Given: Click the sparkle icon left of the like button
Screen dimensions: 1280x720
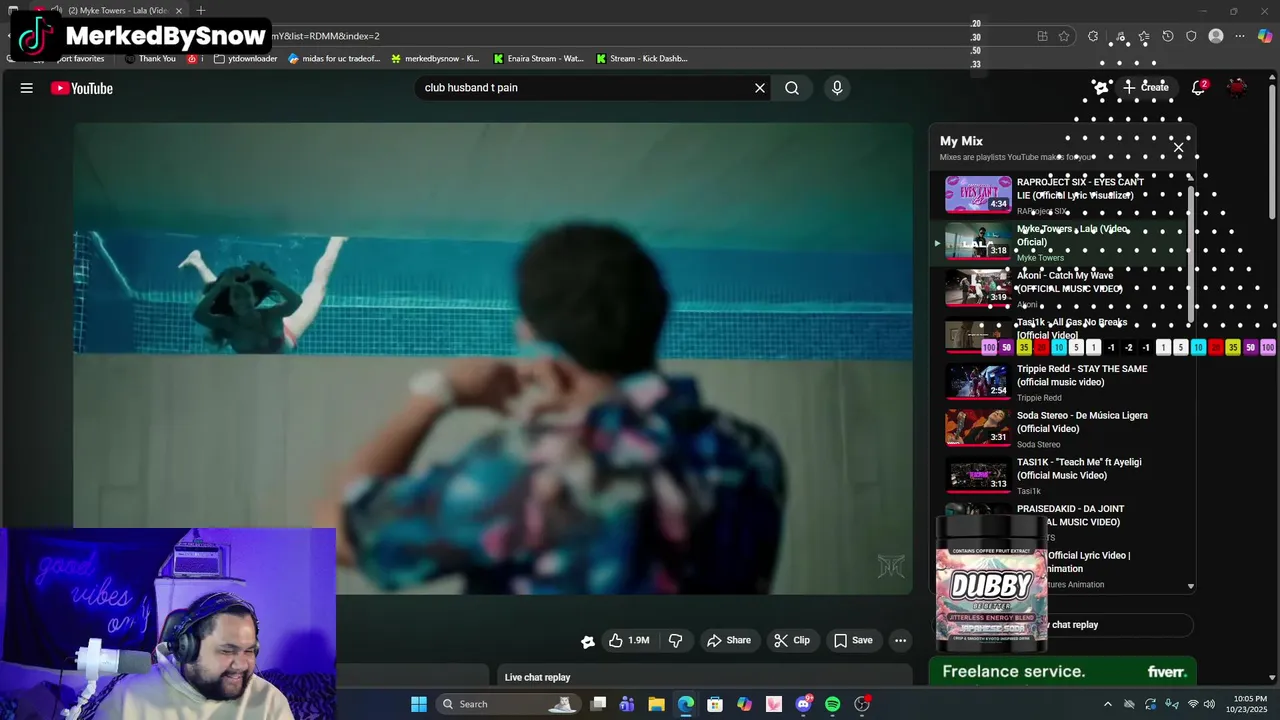Looking at the screenshot, I should 588,641.
